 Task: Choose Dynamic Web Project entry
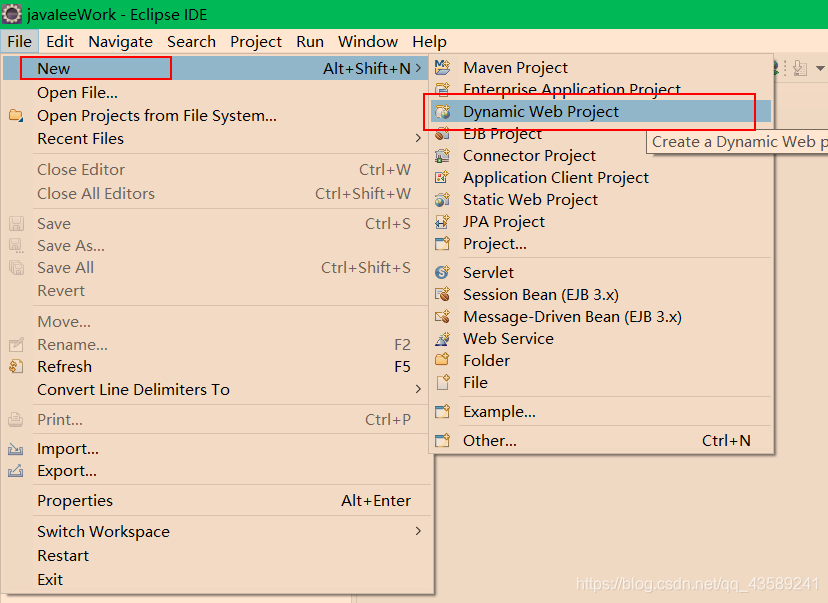coord(601,112)
